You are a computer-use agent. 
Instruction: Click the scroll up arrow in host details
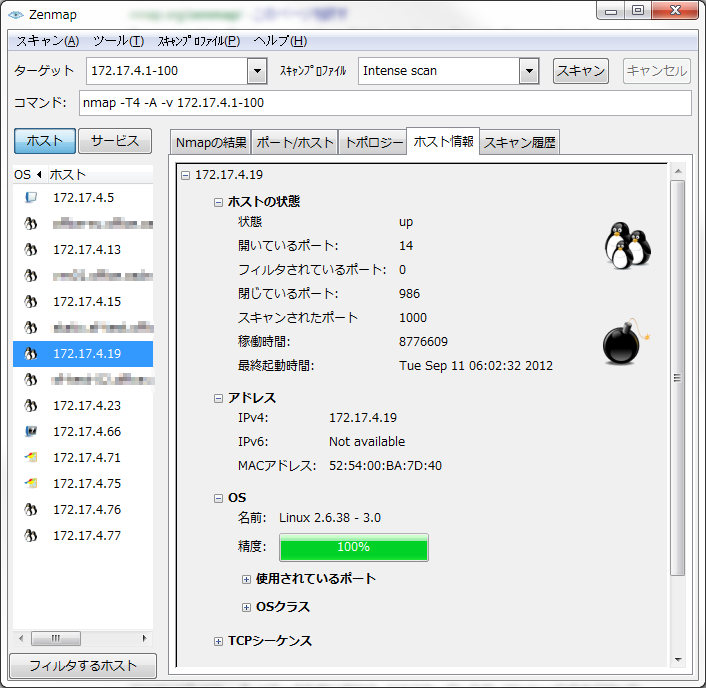click(678, 171)
